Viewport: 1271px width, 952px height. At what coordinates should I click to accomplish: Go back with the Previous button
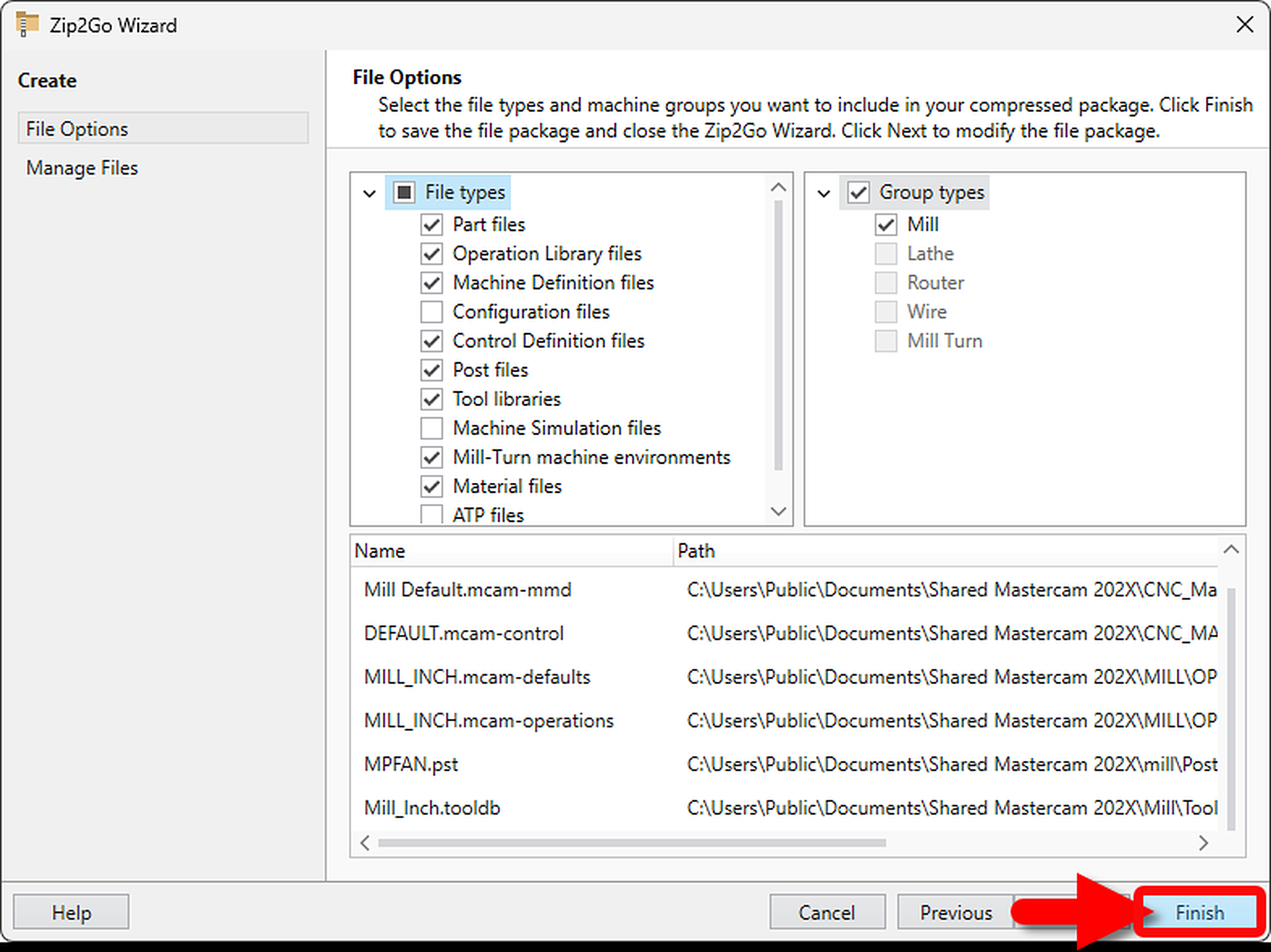point(956,912)
